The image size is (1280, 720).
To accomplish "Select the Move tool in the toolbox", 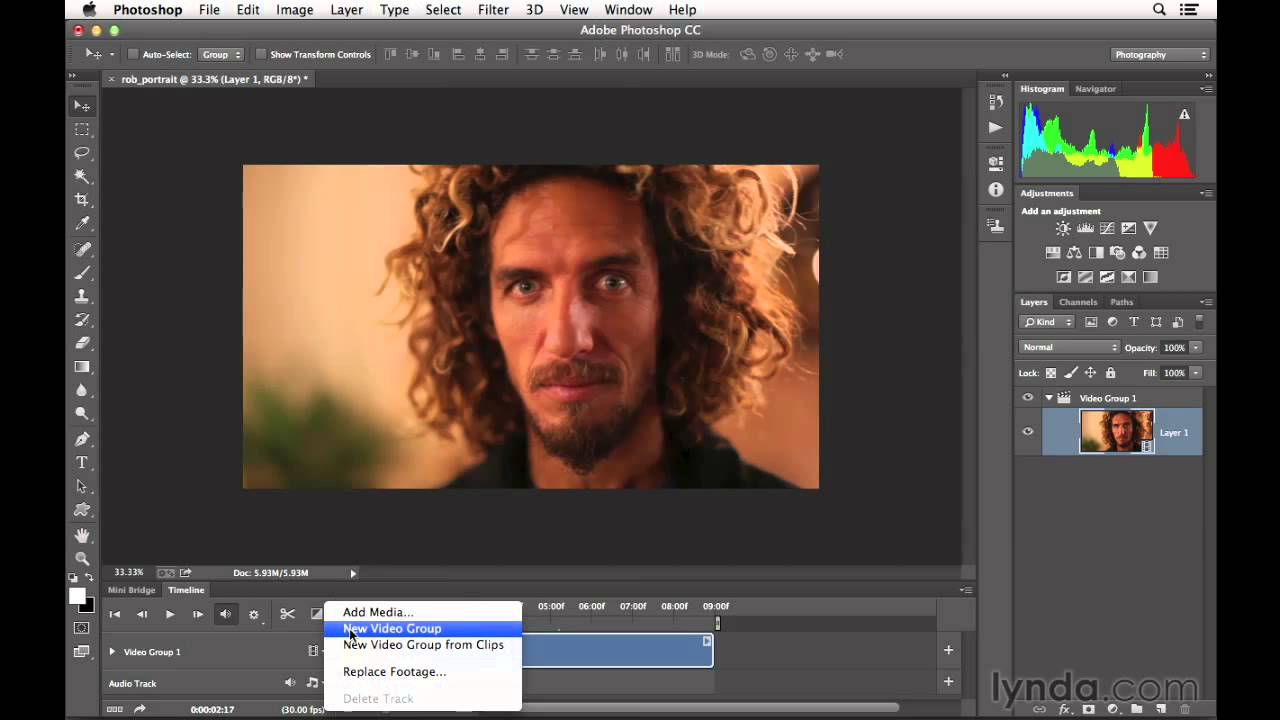I will pyautogui.click(x=82, y=106).
